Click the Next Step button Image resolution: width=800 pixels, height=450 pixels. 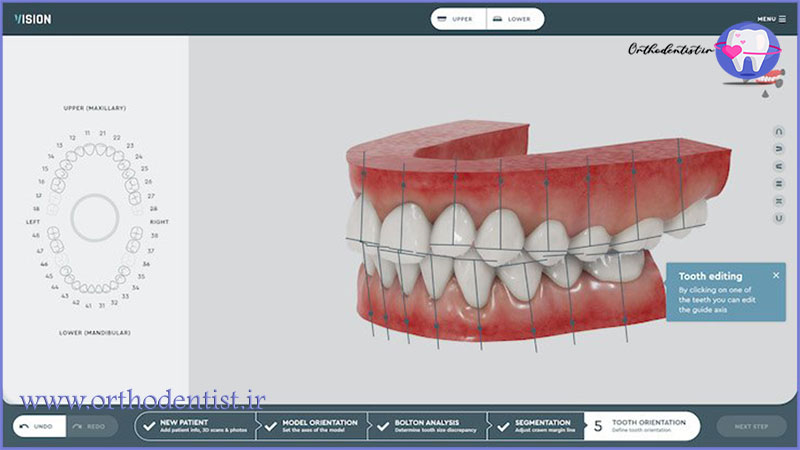(x=750, y=426)
